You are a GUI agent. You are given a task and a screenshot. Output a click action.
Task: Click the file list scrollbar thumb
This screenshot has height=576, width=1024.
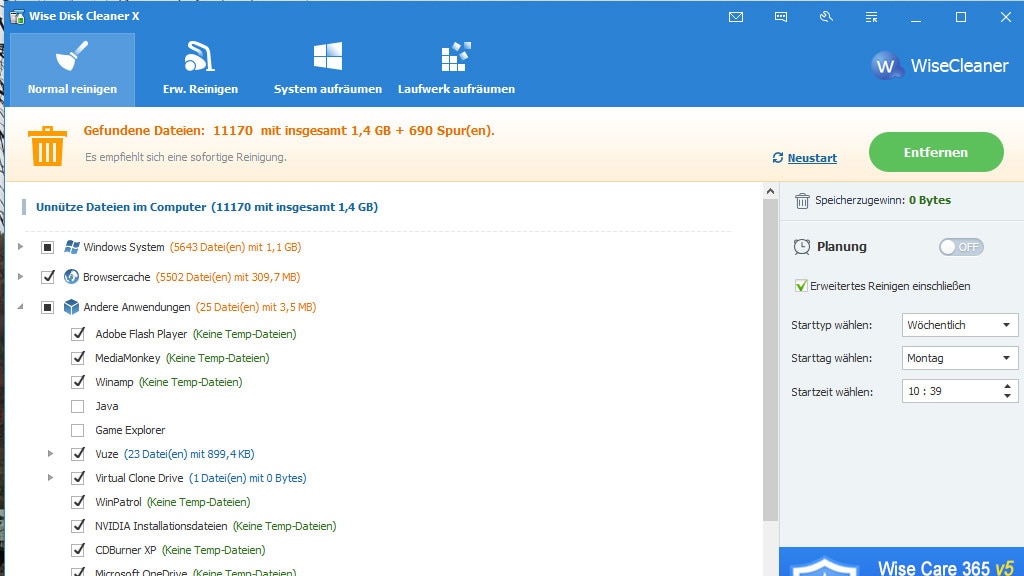tap(771, 359)
